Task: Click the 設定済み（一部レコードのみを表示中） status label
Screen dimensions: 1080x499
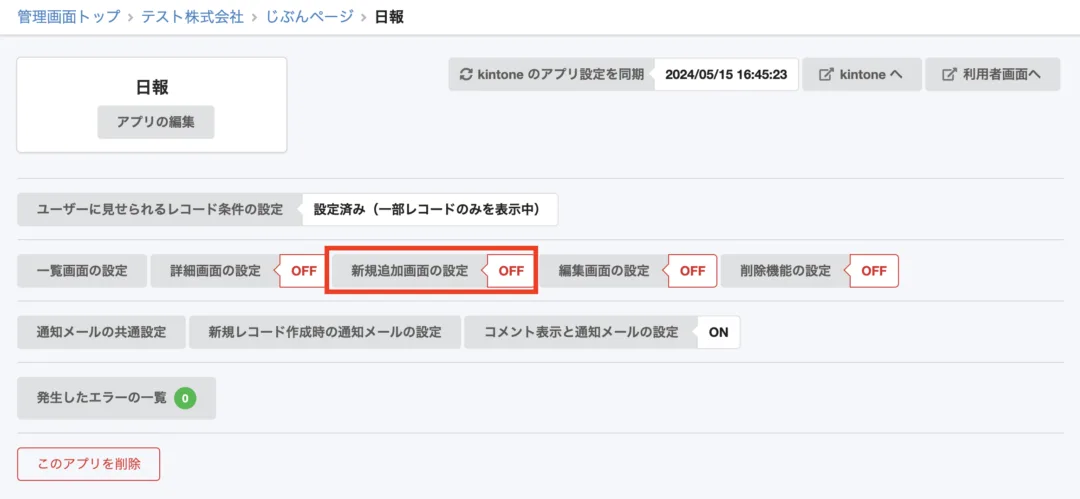Action: [x=429, y=210]
